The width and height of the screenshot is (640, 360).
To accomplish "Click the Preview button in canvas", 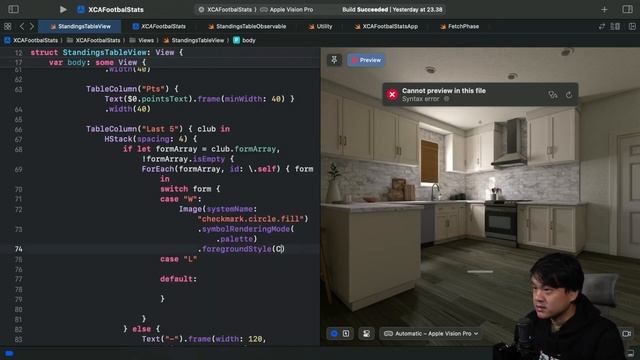I will click(366, 60).
